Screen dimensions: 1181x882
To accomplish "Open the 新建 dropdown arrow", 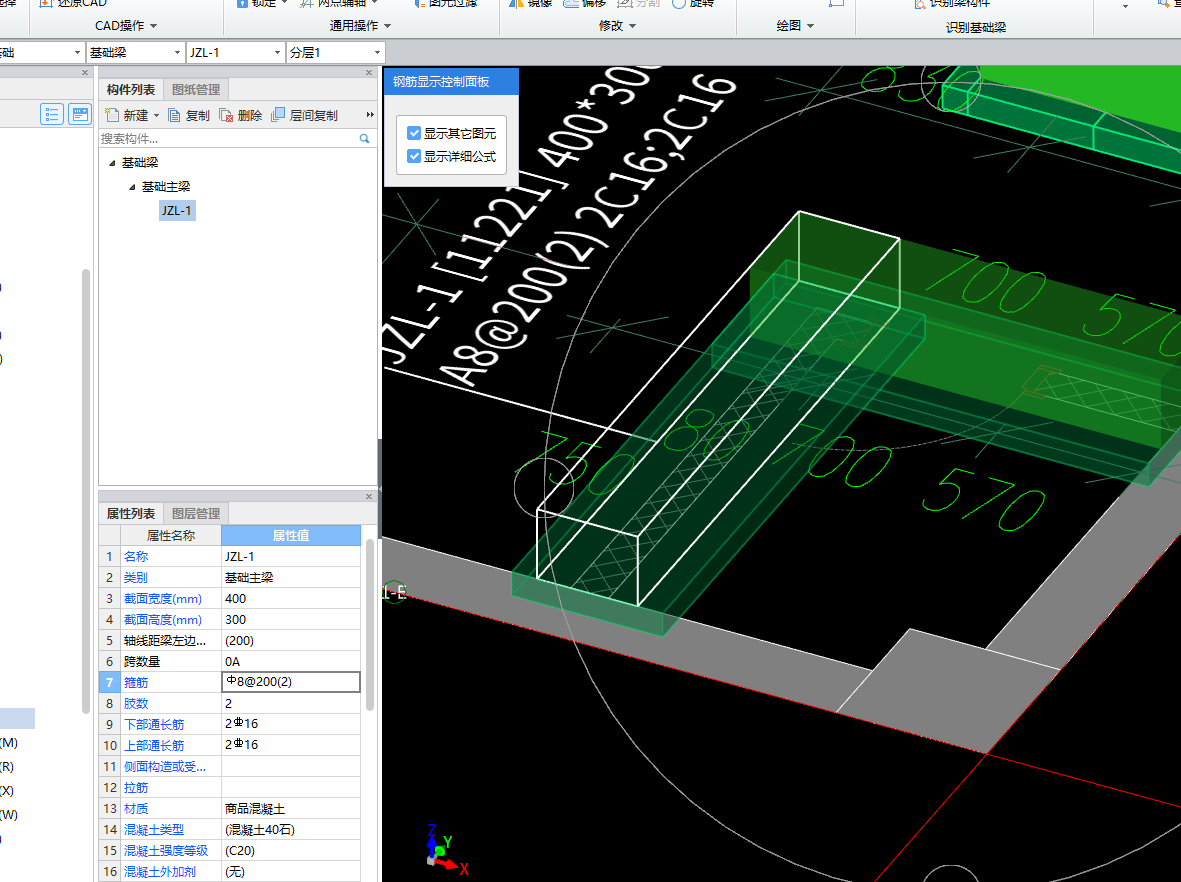I will point(157,115).
